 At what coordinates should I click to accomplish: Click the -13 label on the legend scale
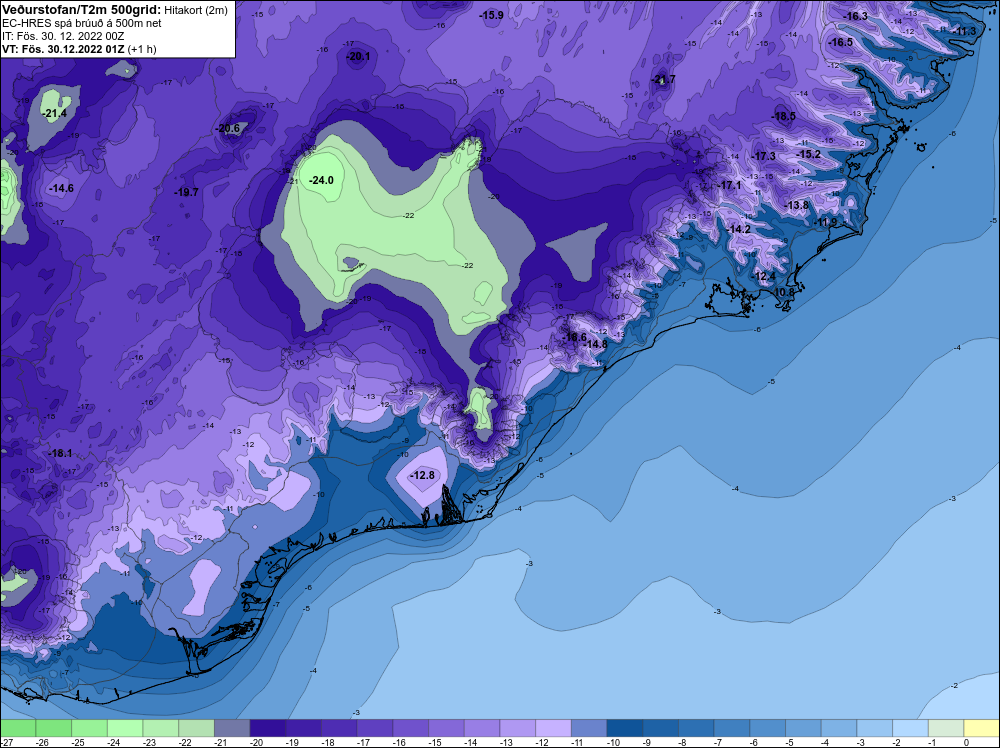pos(505,742)
